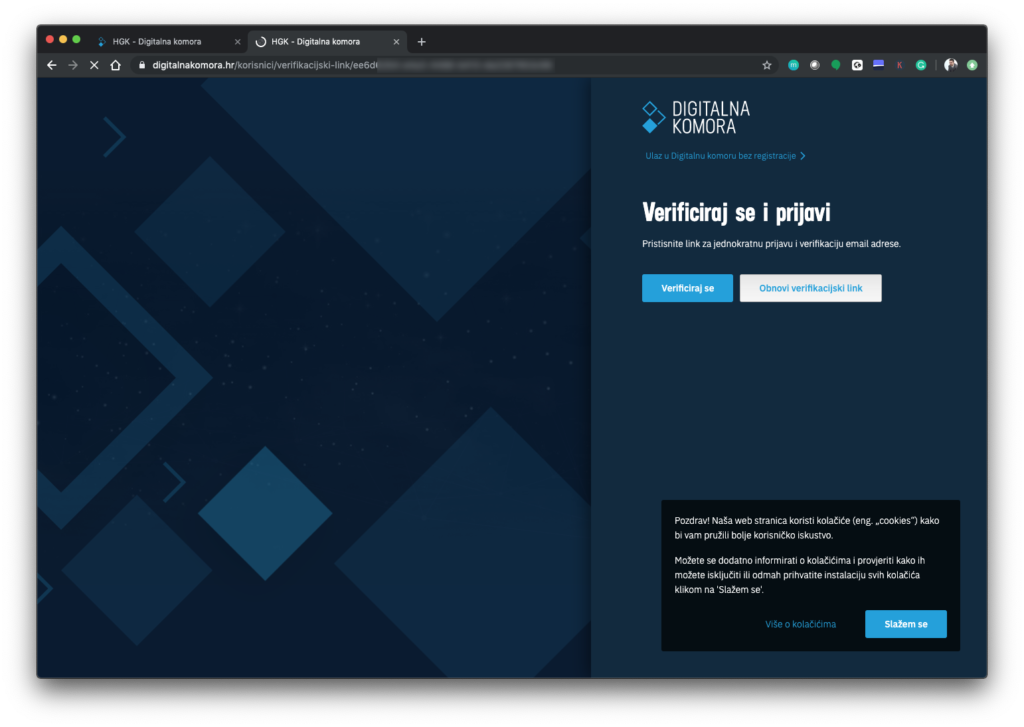Close the first HGK - Digitalna komora tab

click(x=238, y=42)
